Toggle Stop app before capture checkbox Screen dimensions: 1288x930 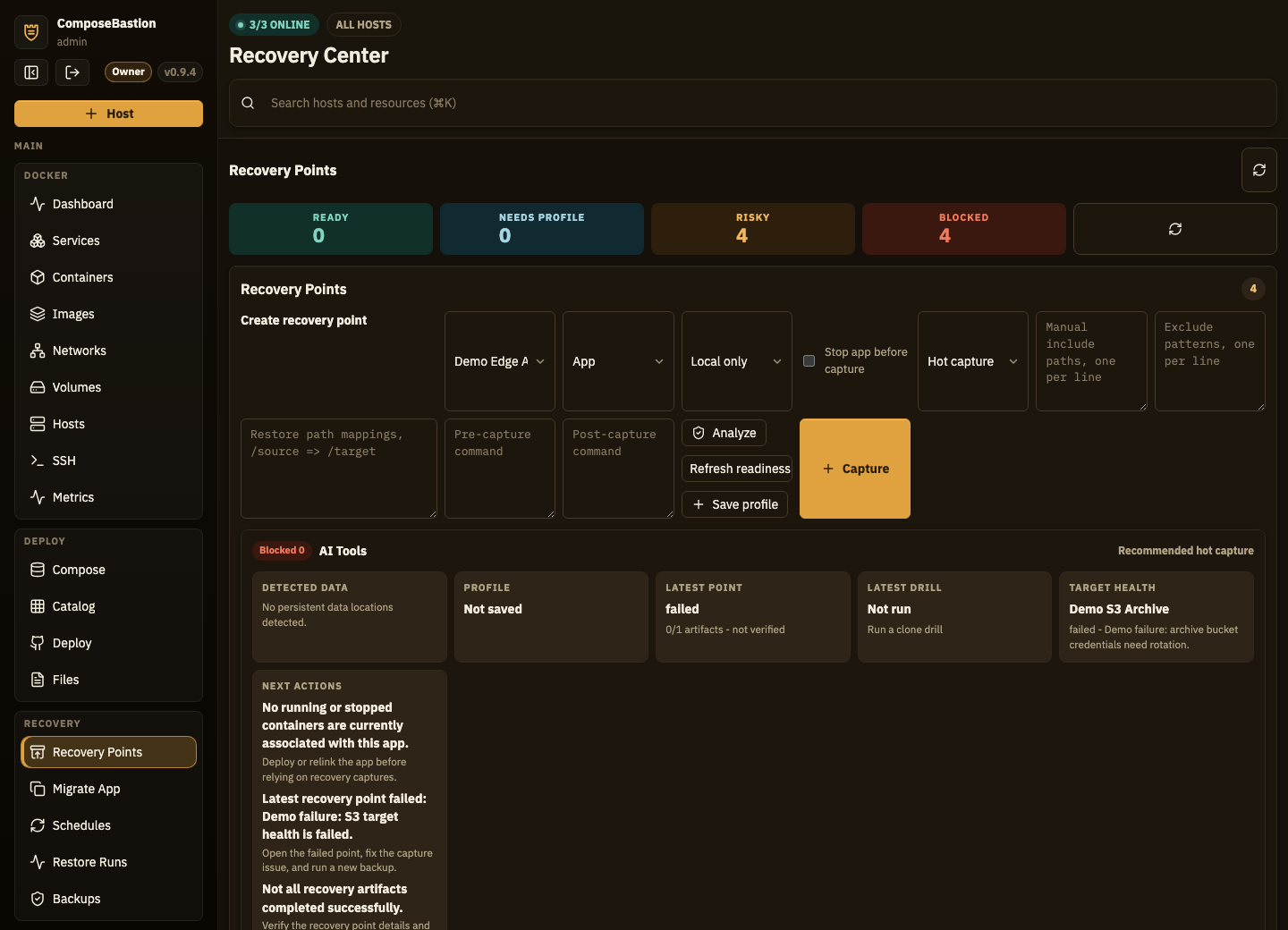(809, 361)
